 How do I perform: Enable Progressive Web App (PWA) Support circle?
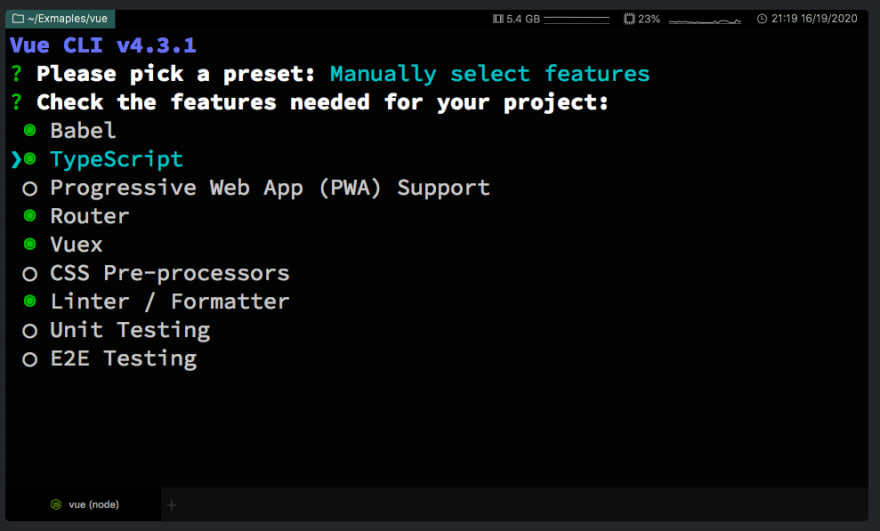30,189
